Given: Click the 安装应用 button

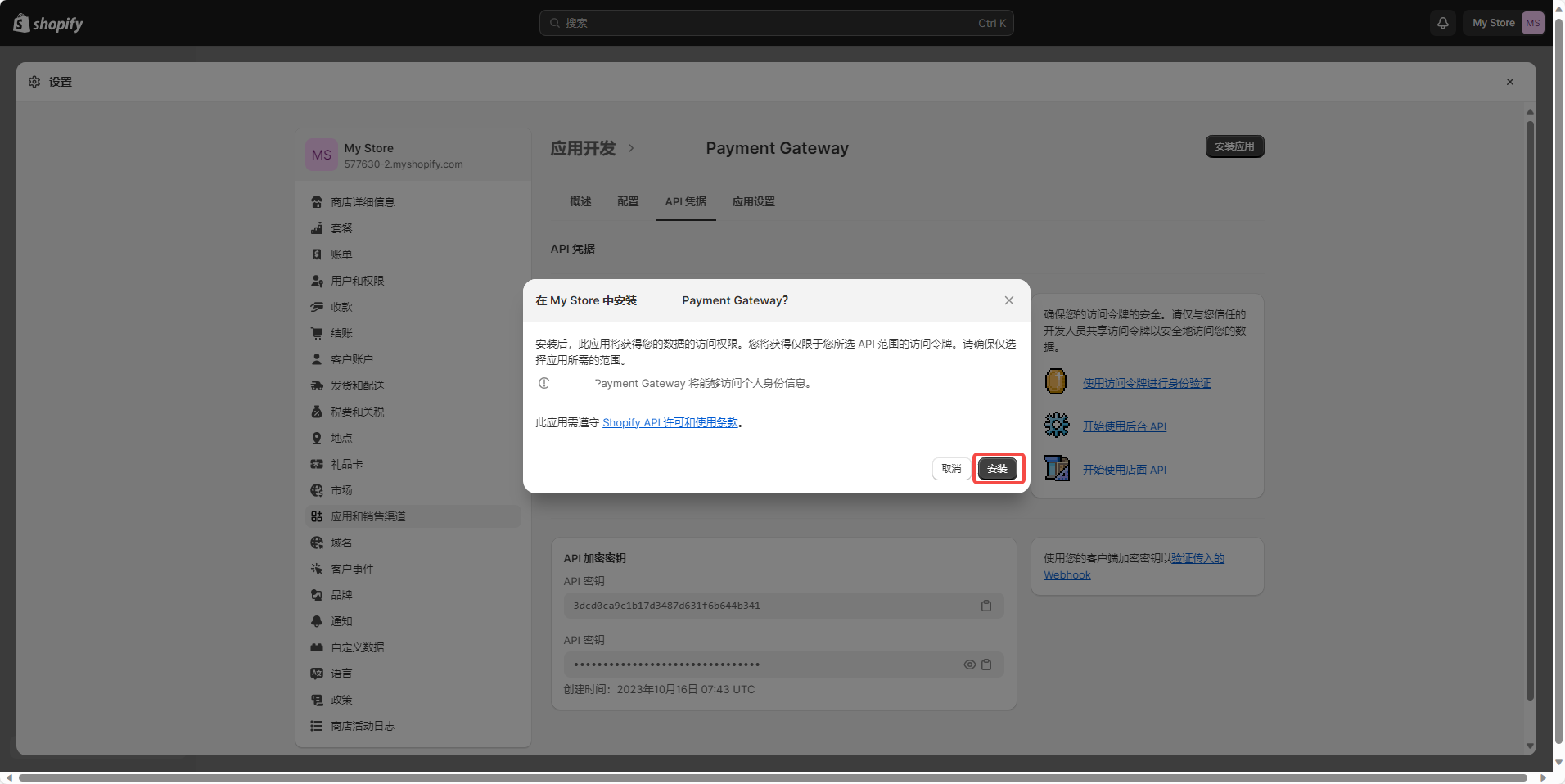Looking at the screenshot, I should 1234,146.
